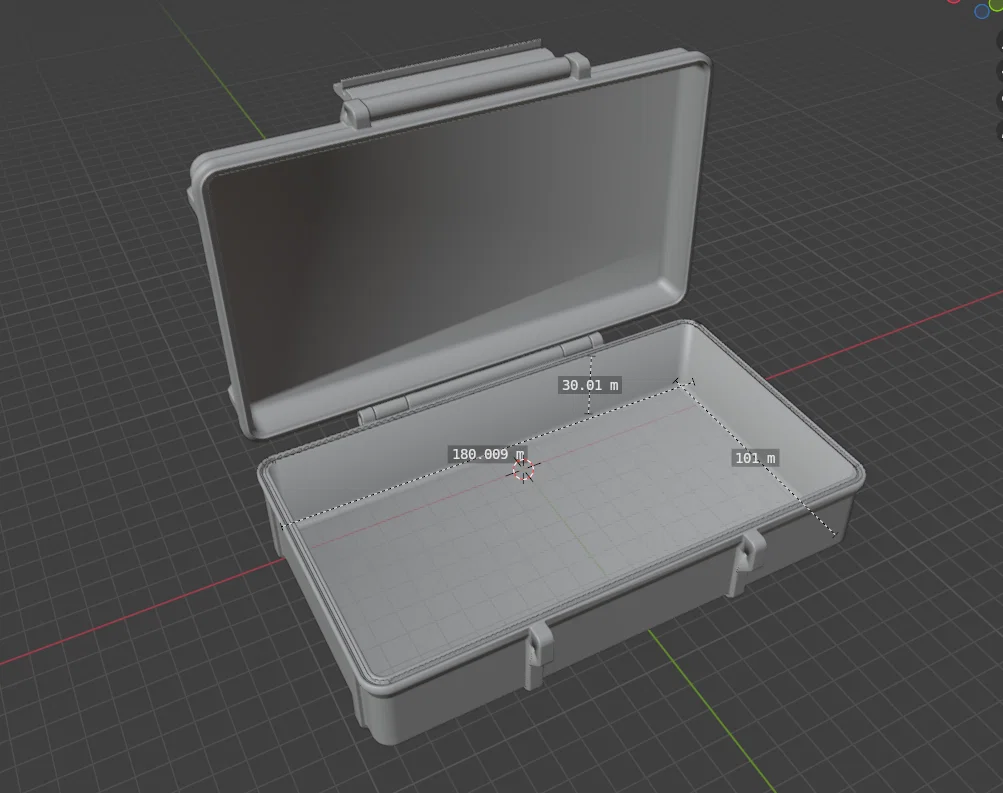
Task: Click the 30.01 m measurement label
Action: click(590, 385)
